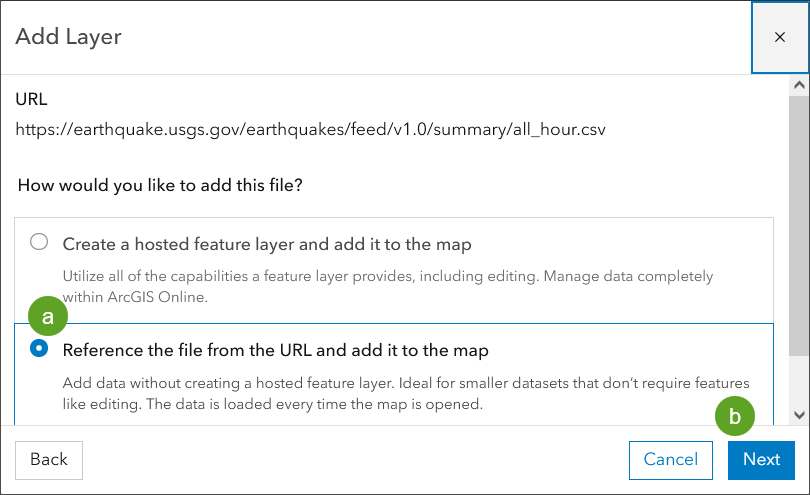Click the 'Create a hosted feature layer' option title
The image size is (810, 495).
[267, 244]
